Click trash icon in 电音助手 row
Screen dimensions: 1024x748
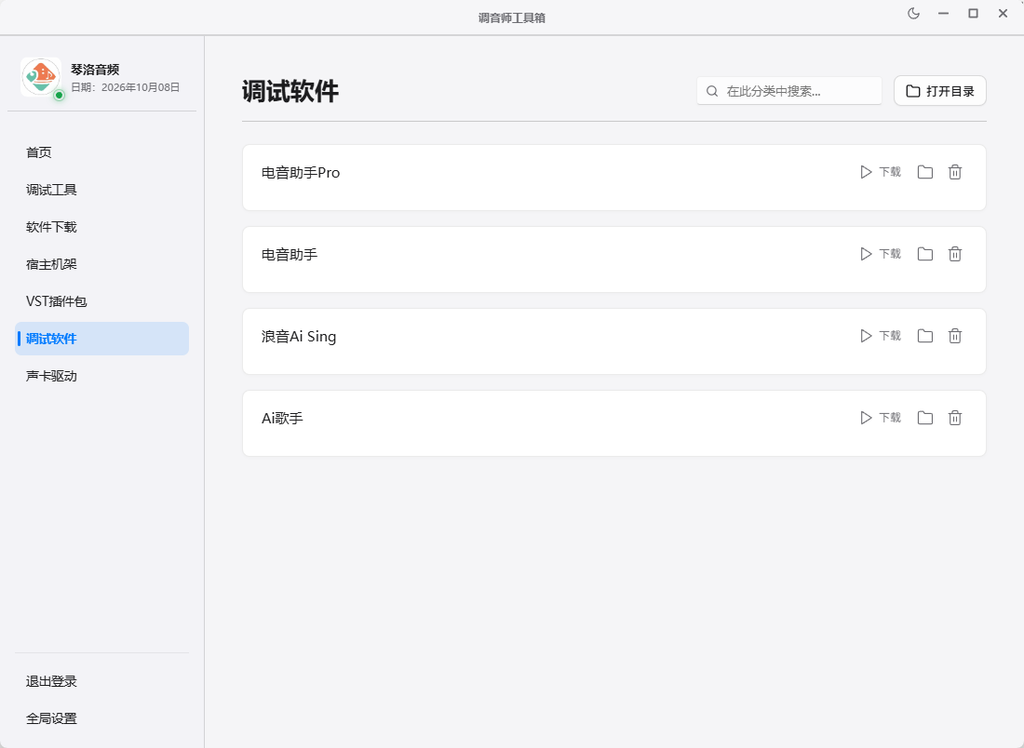(x=955, y=253)
